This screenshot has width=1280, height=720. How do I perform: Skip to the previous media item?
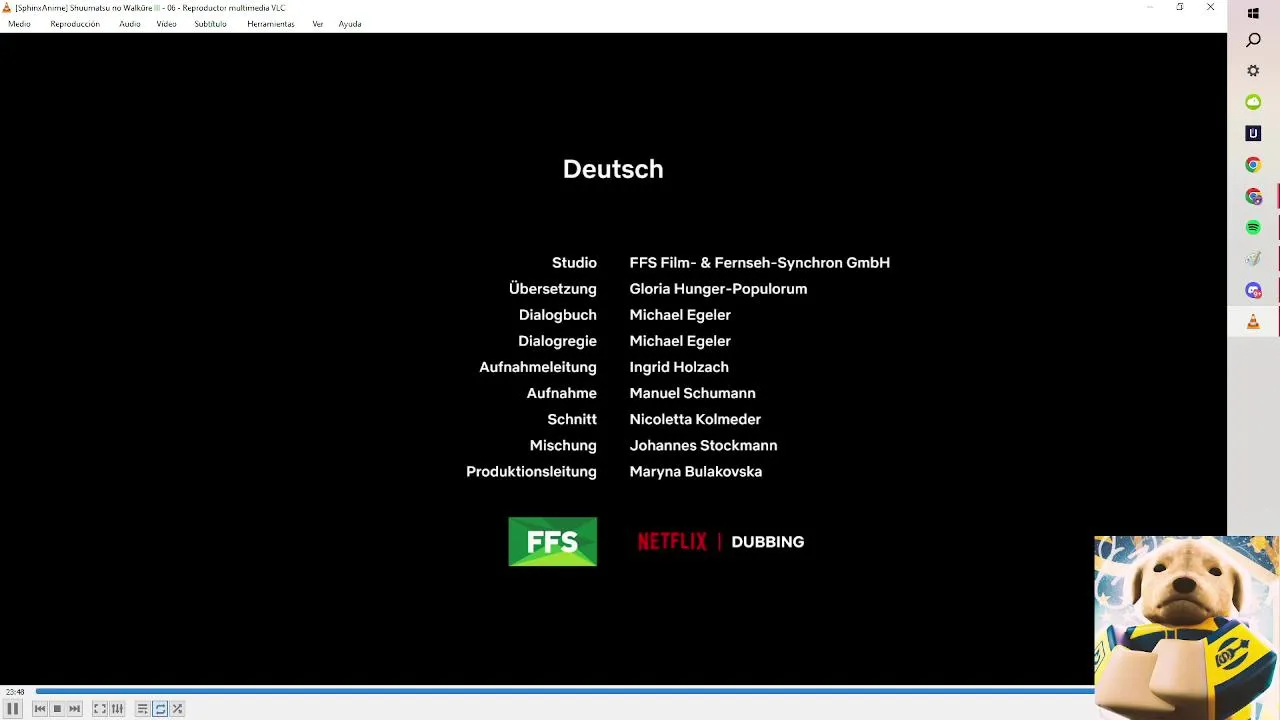coord(40,709)
